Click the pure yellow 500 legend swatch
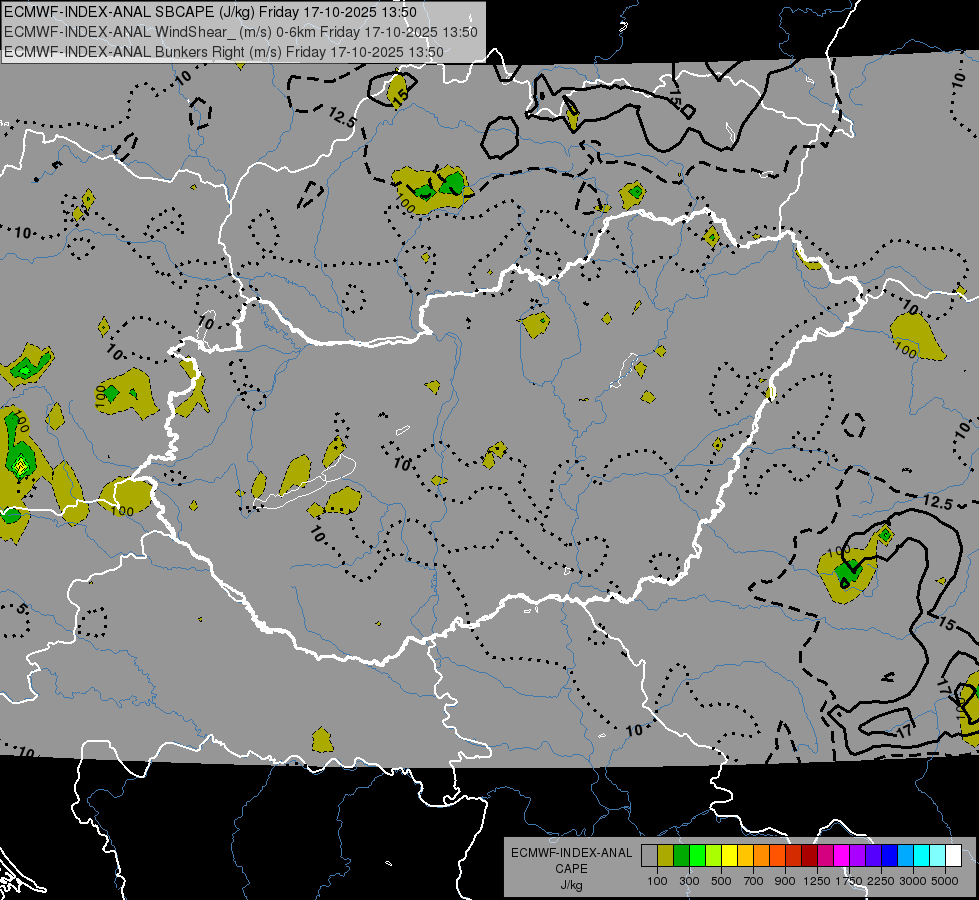This screenshot has width=979, height=900. pyautogui.click(x=729, y=856)
